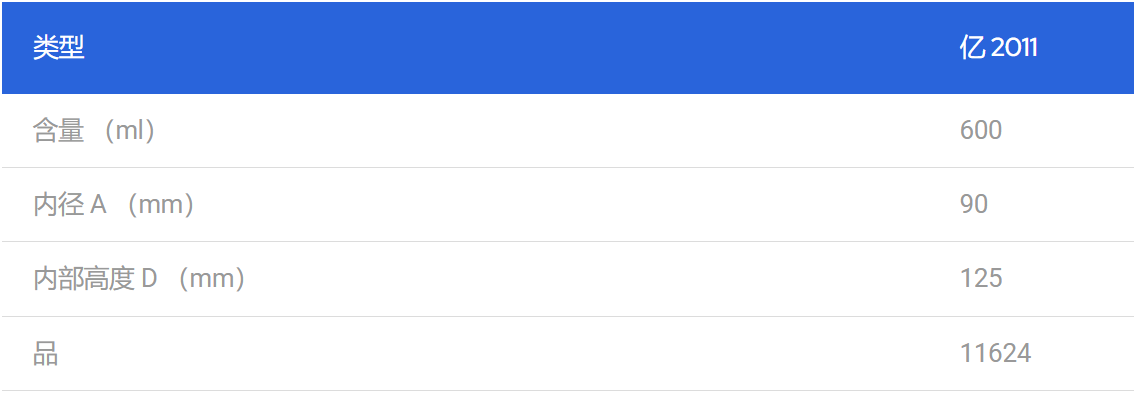Click the 内部高度 characters in third row
Viewport: 1134px width, 393px height.
[x=85, y=279]
